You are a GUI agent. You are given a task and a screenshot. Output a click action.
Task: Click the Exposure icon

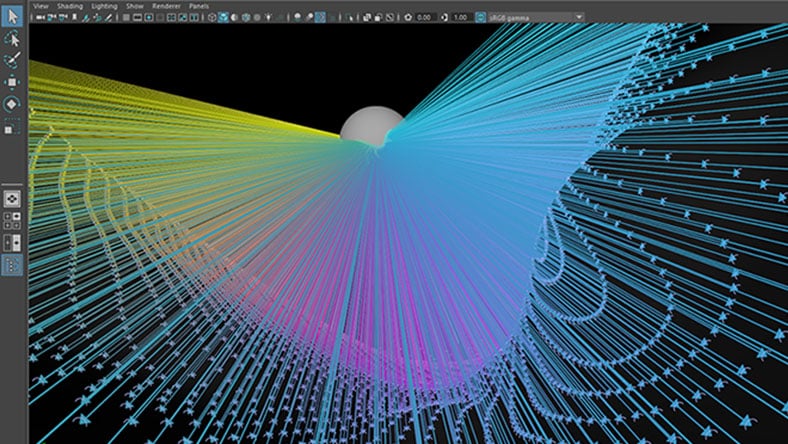pyautogui.click(x=408, y=18)
